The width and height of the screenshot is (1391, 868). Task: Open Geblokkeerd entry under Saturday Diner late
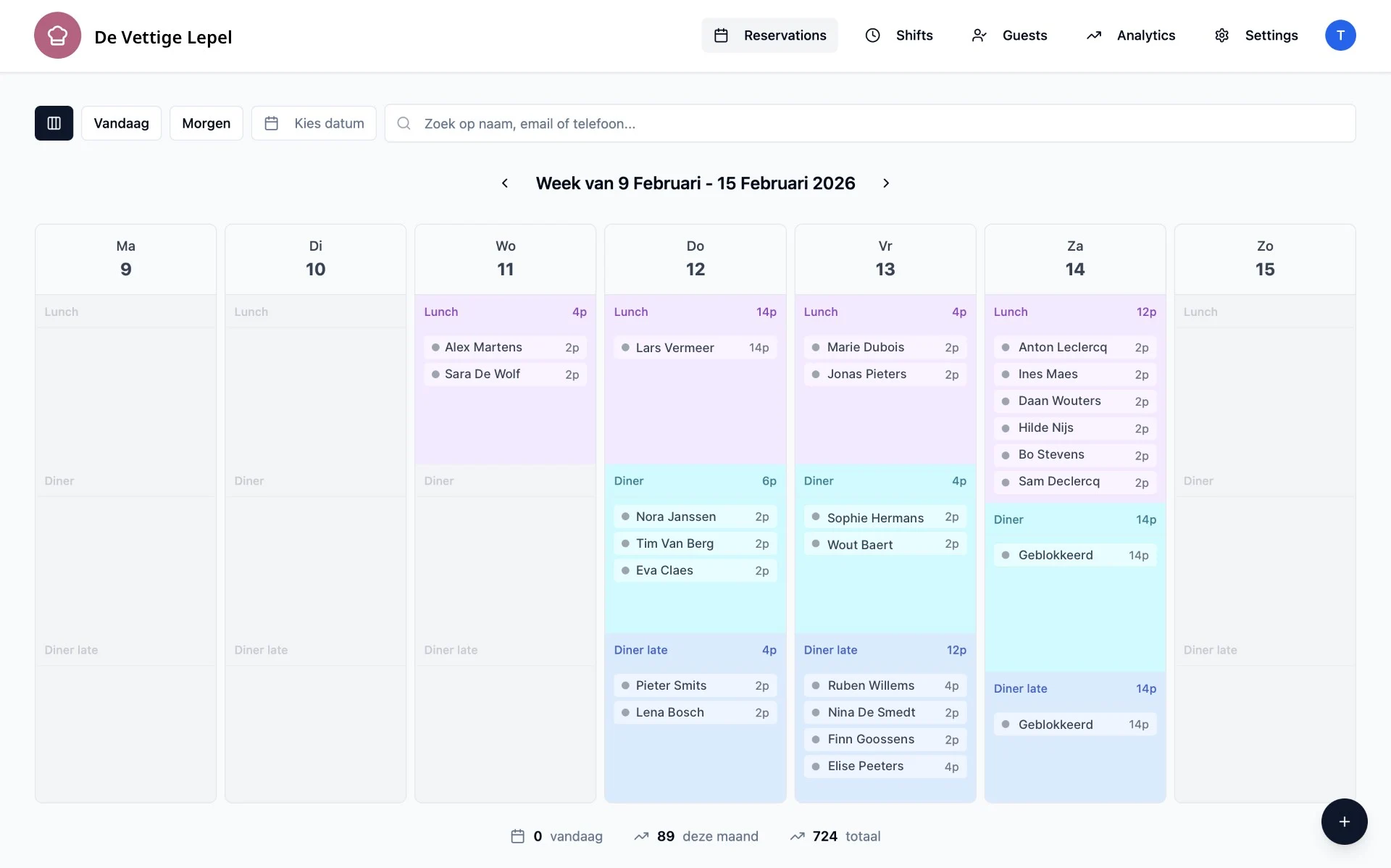pyautogui.click(x=1075, y=725)
